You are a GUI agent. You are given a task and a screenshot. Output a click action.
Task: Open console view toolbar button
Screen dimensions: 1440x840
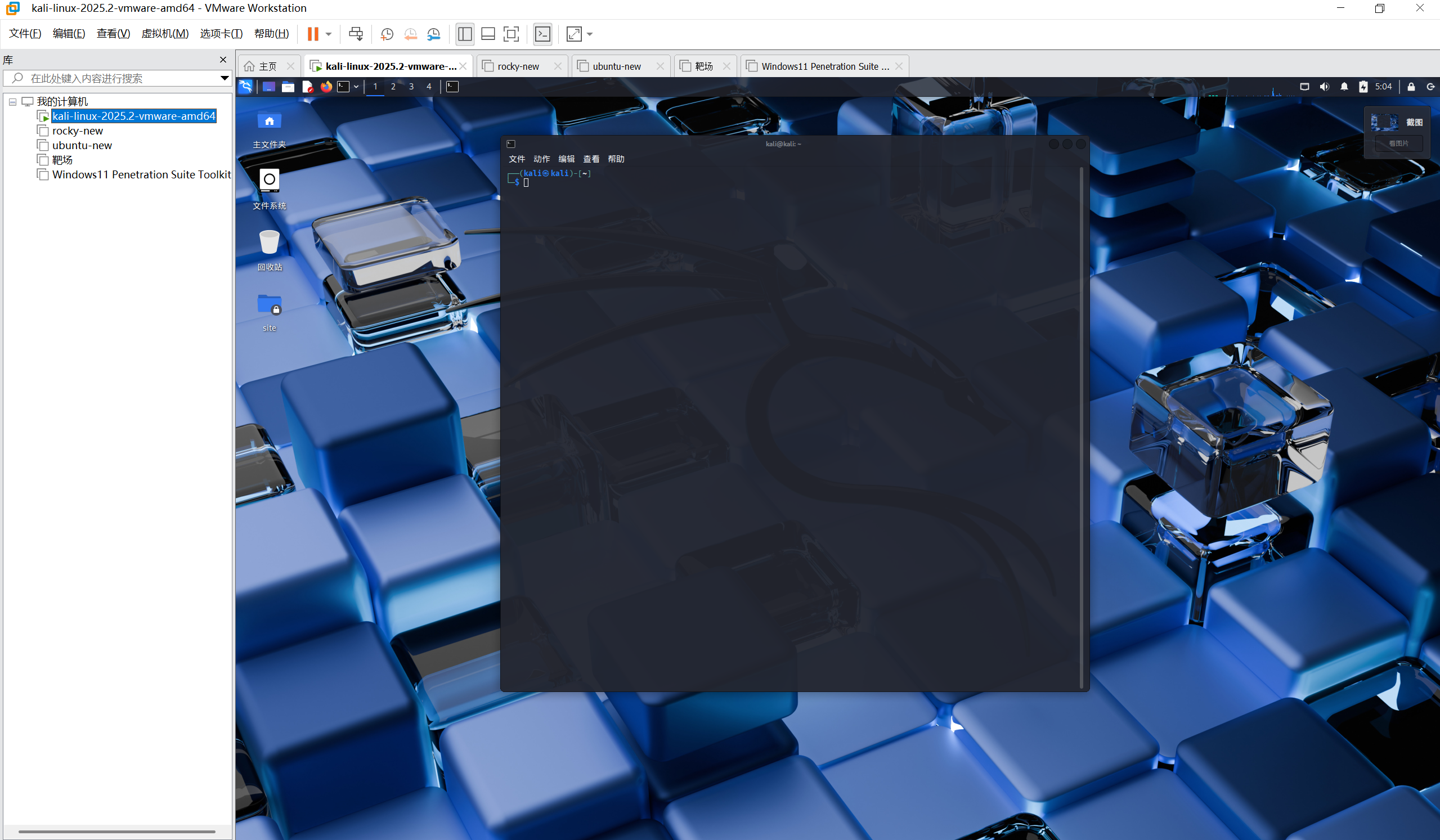pyautogui.click(x=542, y=34)
